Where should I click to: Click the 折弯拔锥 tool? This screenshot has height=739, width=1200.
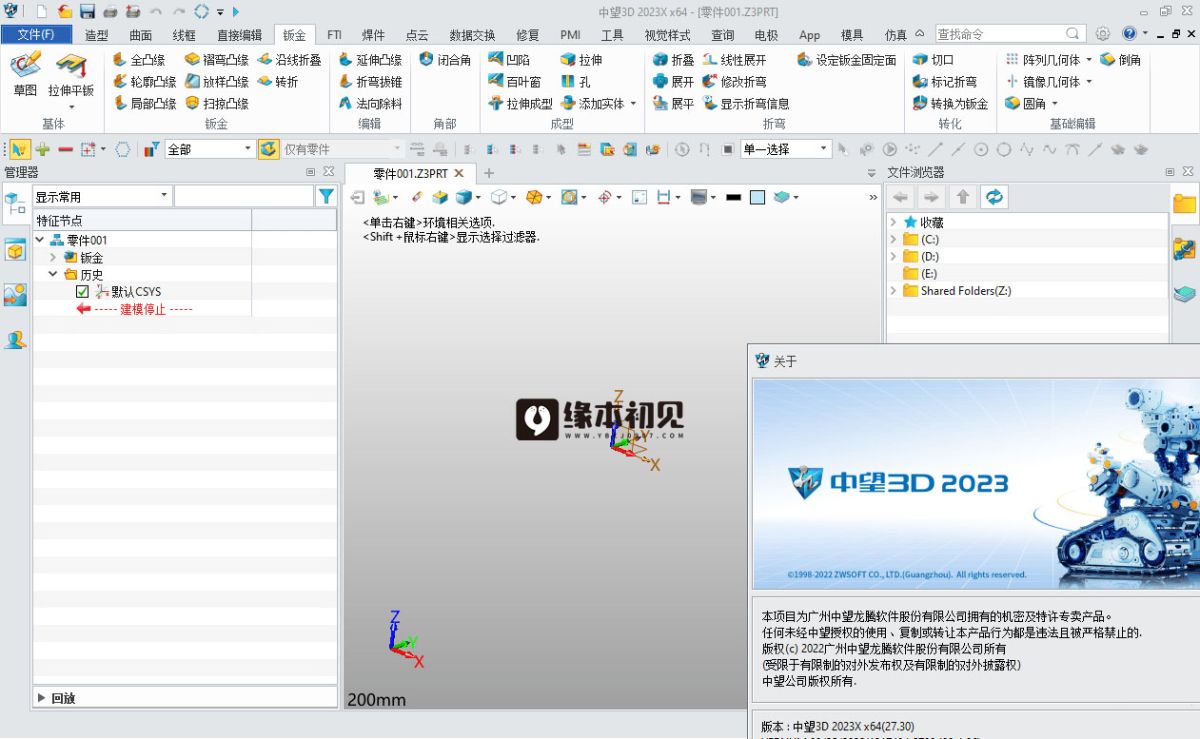(370, 82)
